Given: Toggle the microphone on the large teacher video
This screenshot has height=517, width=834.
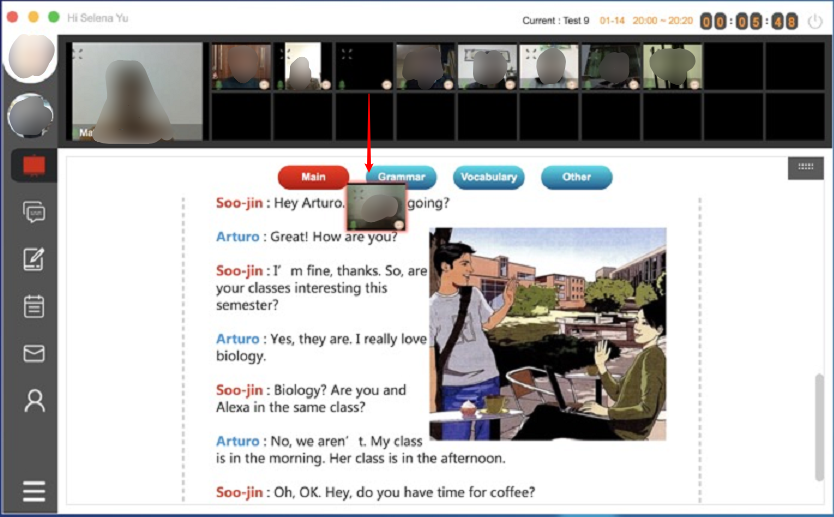Looking at the screenshot, I should (x=76, y=132).
